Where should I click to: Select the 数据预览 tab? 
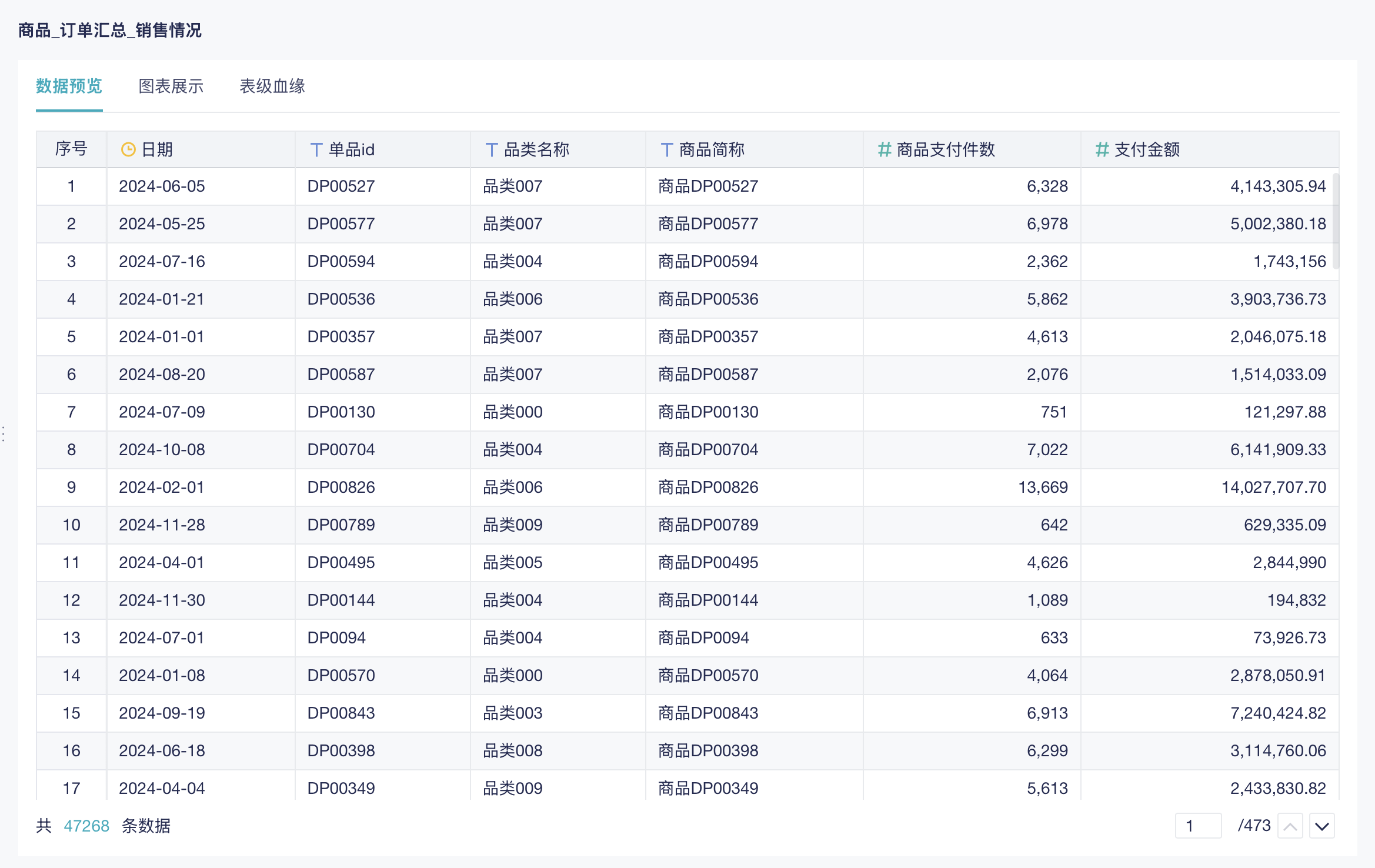(69, 86)
